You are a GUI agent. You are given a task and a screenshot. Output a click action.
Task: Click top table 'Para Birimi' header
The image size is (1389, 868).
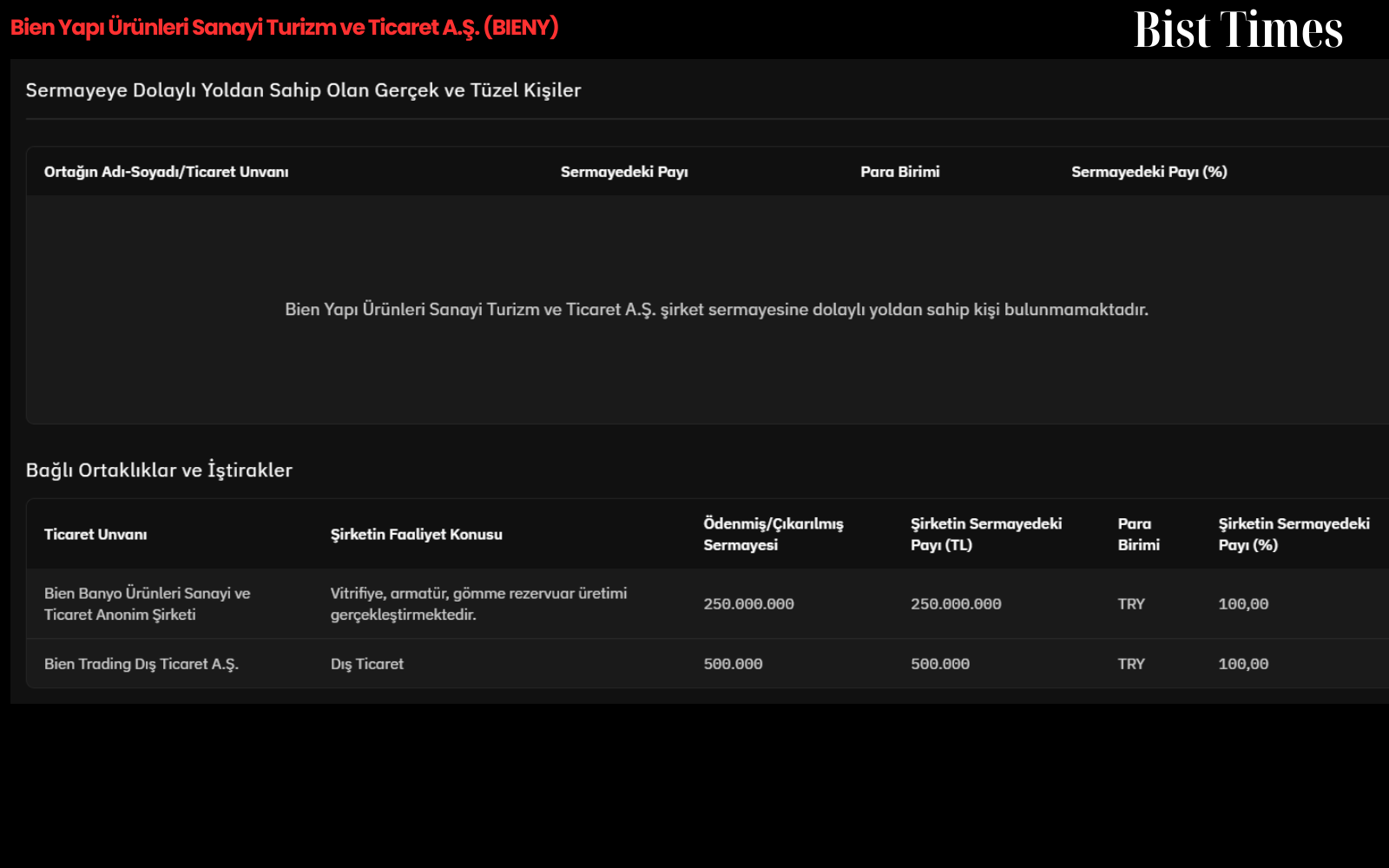(x=900, y=172)
